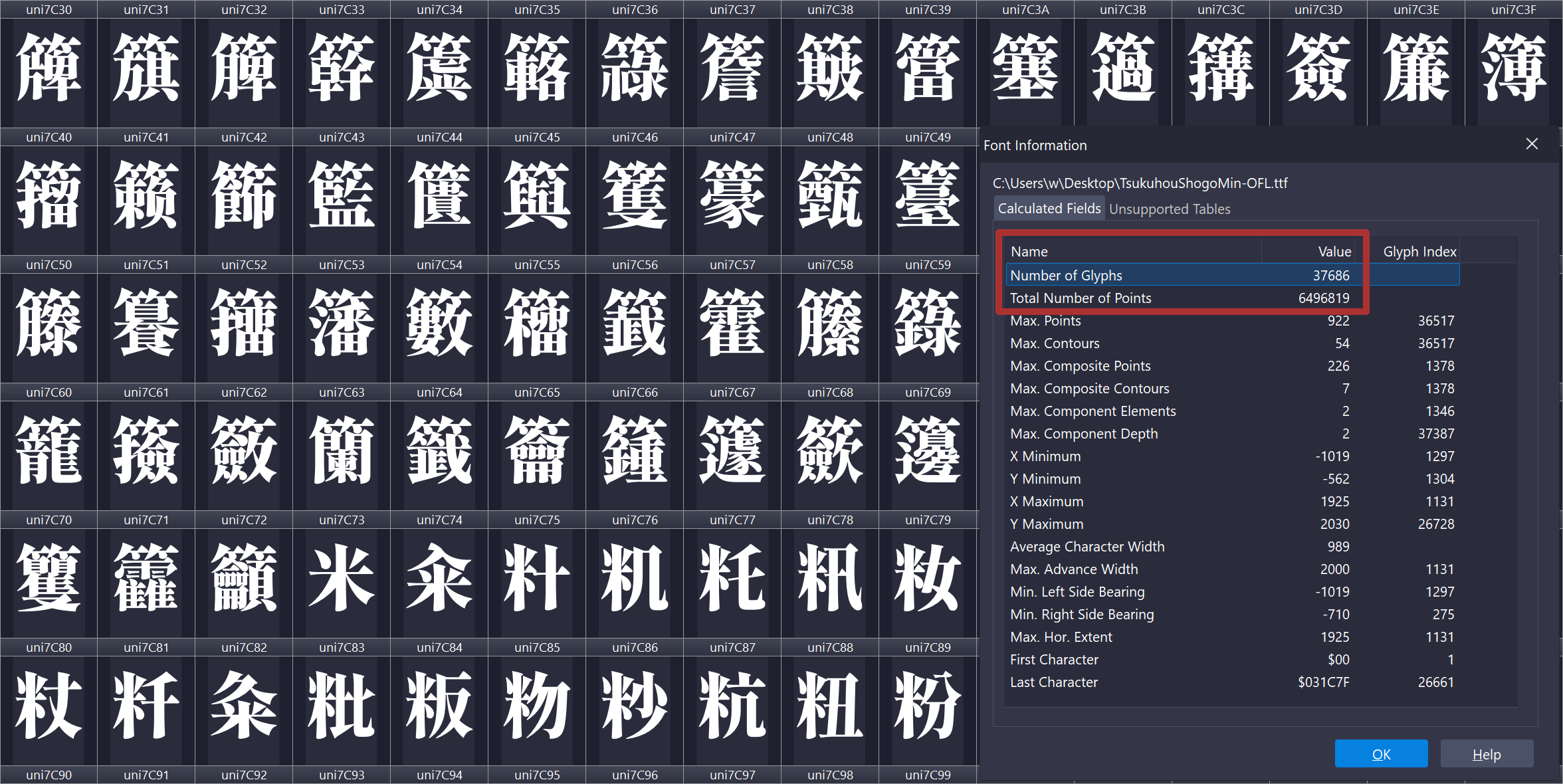This screenshot has width=1563, height=784.
Task: Select glyph cell uni7C33
Action: click(x=342, y=64)
